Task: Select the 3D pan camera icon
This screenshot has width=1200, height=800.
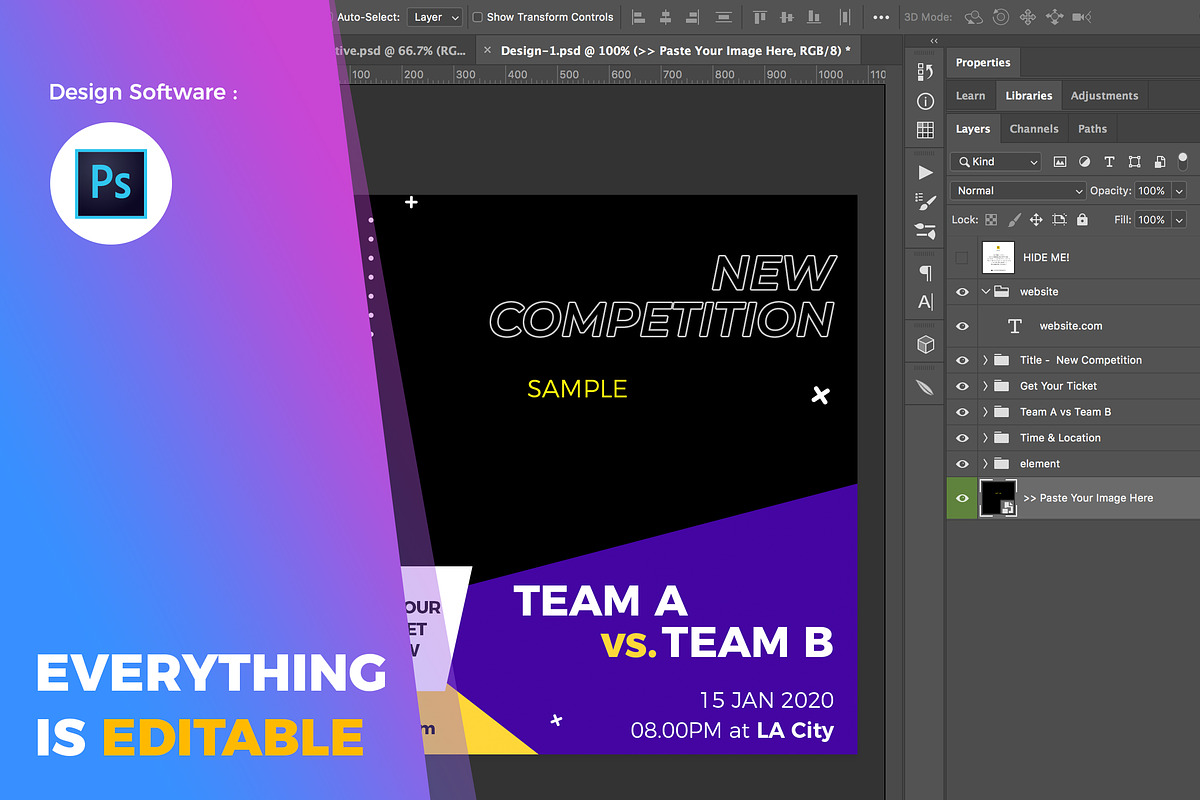Action: pos(1027,17)
